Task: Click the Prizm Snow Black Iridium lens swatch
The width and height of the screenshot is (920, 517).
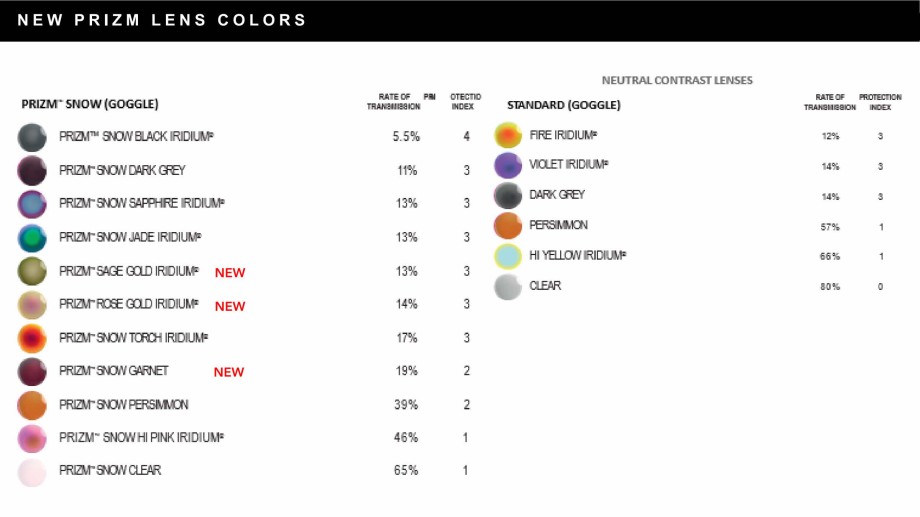Action: (x=32, y=137)
